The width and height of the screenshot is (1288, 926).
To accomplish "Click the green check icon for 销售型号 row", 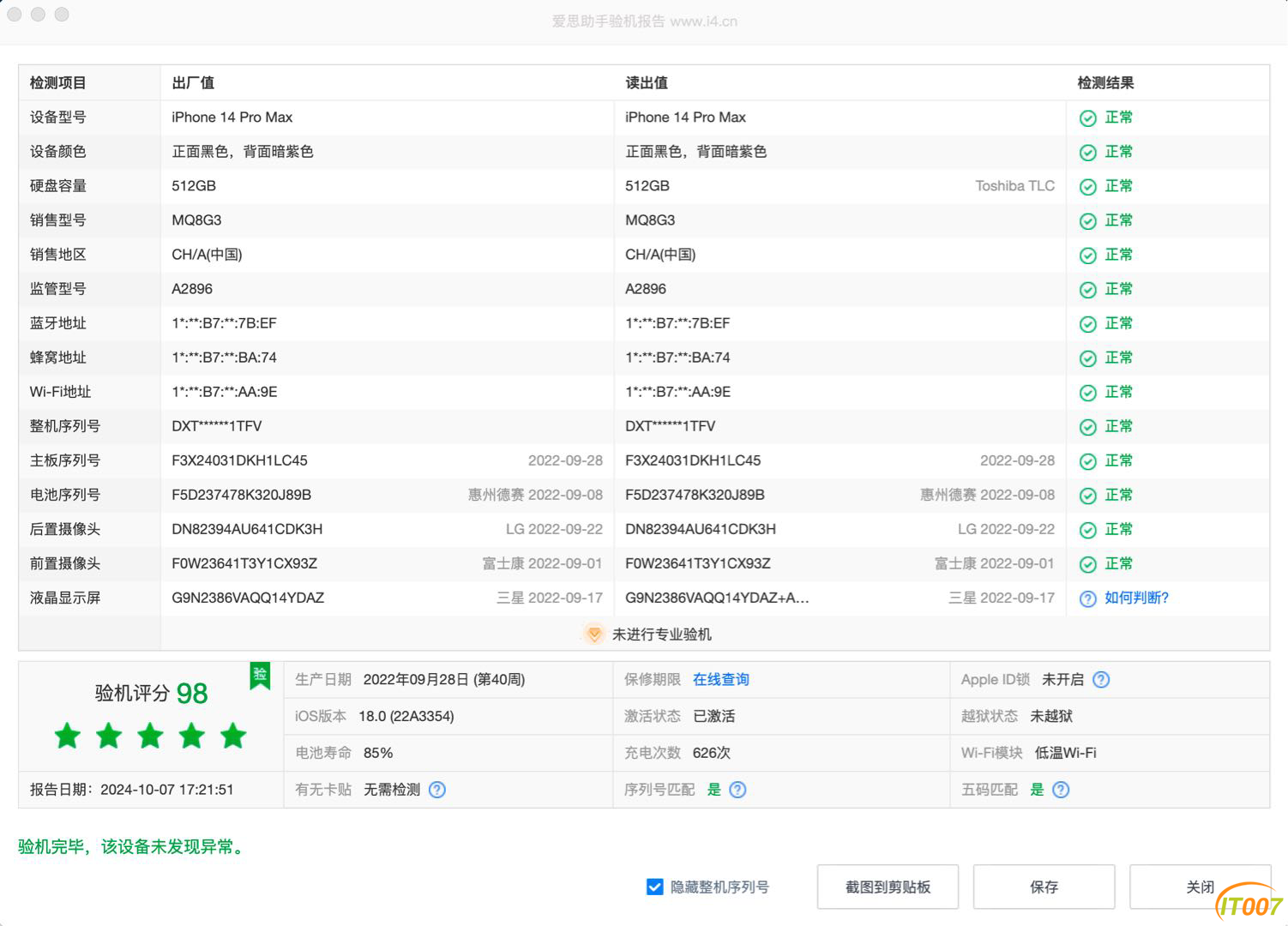I will pyautogui.click(x=1087, y=221).
